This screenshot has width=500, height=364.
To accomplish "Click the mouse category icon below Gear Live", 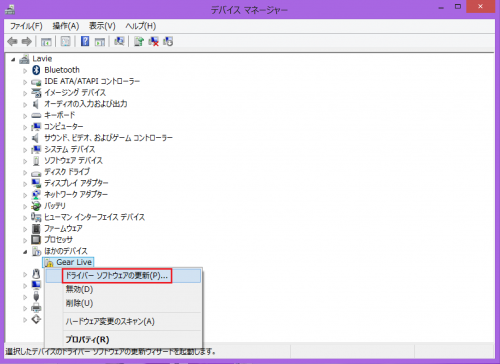I will click(x=36, y=274).
